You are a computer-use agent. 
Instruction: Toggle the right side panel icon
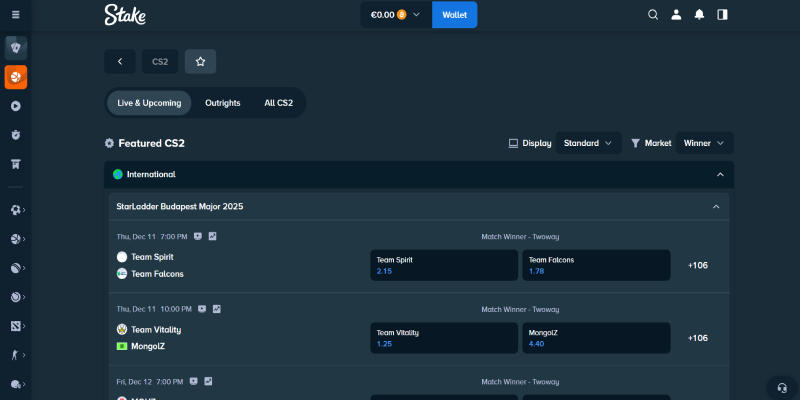[x=722, y=15]
